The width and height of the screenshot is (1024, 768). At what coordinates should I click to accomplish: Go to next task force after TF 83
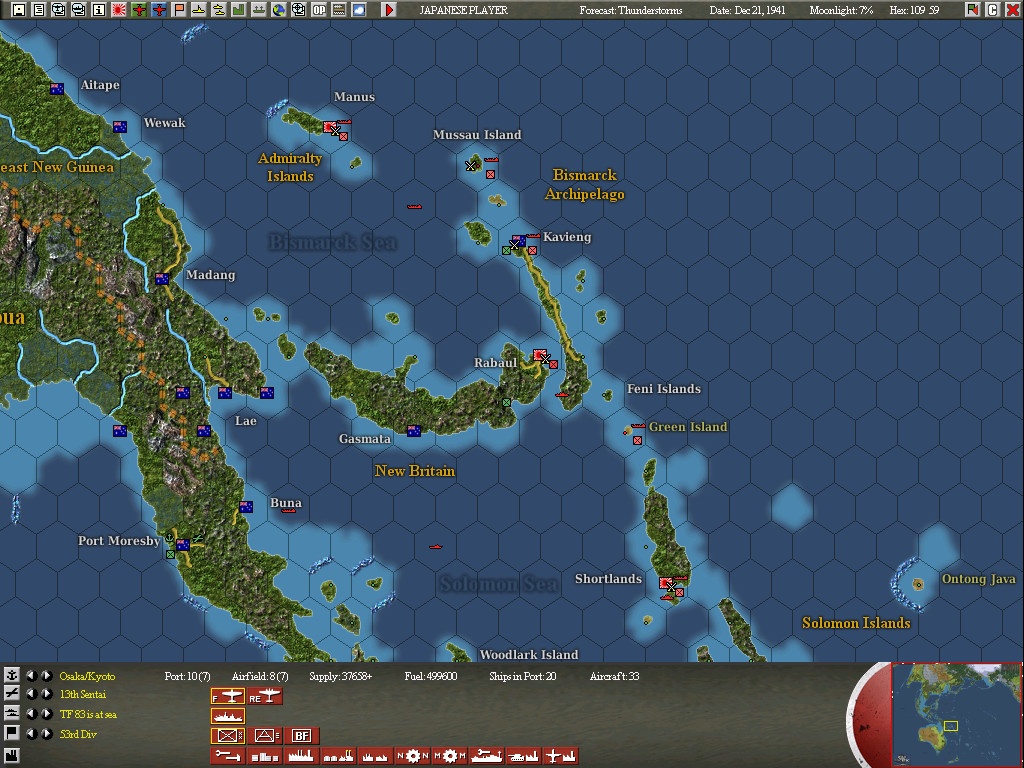pos(46,714)
